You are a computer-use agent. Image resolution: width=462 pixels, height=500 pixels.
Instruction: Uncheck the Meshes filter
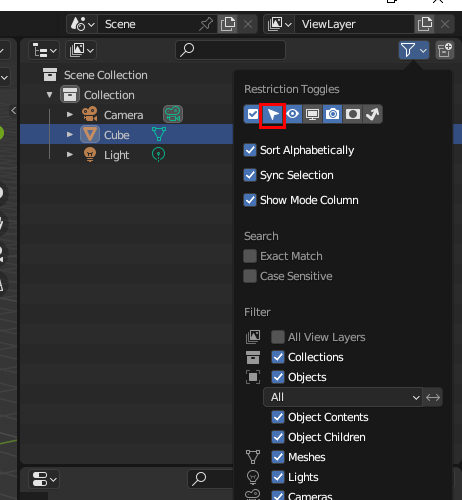(x=278, y=457)
